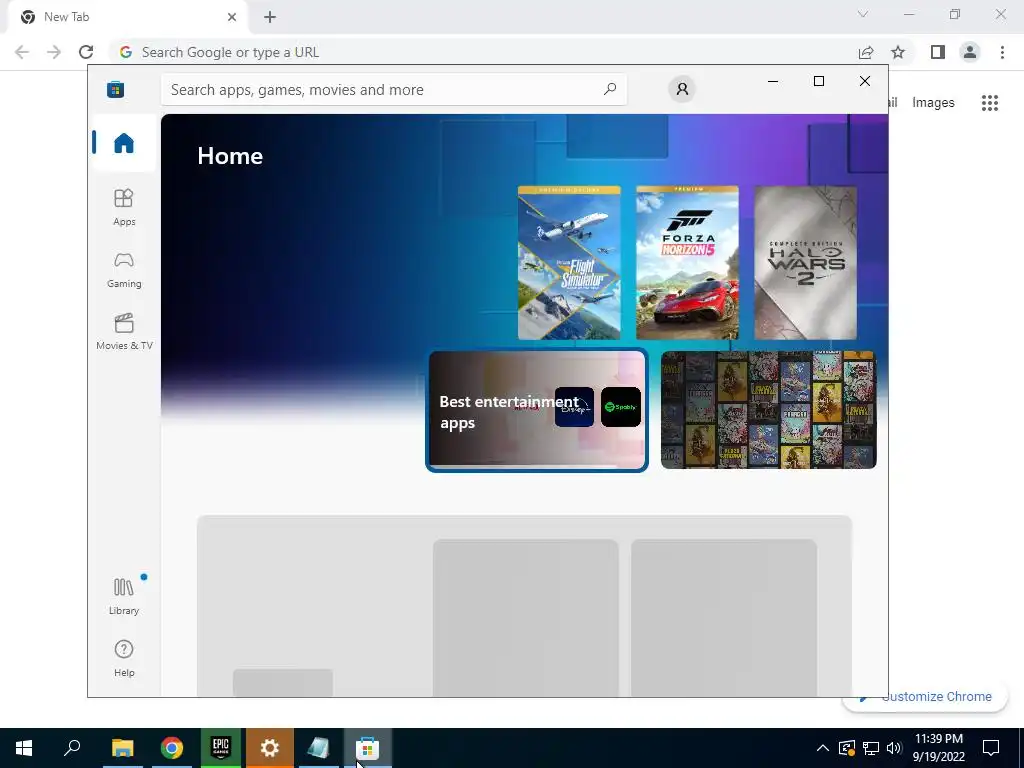Open the Forza Horizon 5 tile

[687, 263]
